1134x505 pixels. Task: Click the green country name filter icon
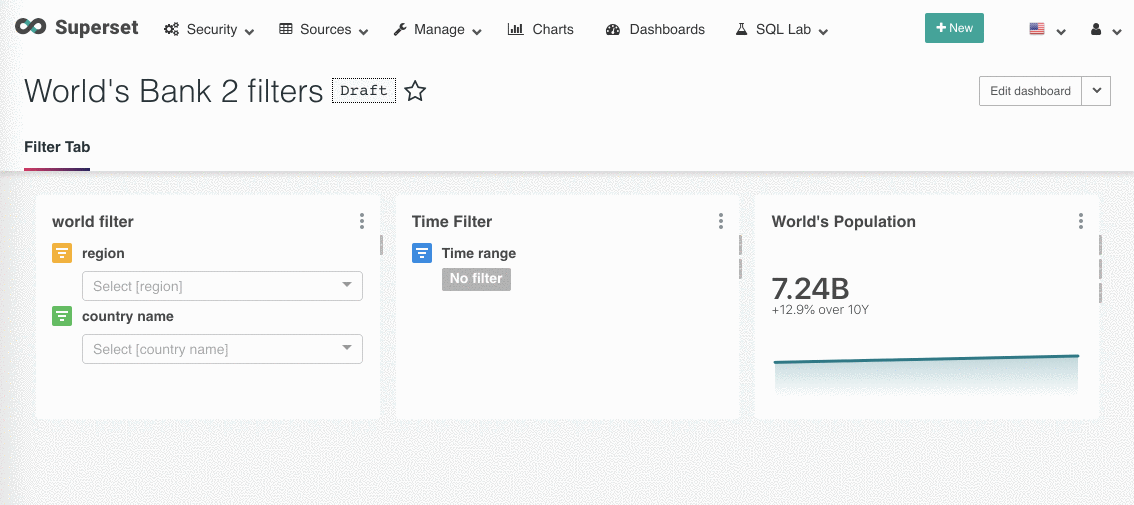tap(62, 316)
